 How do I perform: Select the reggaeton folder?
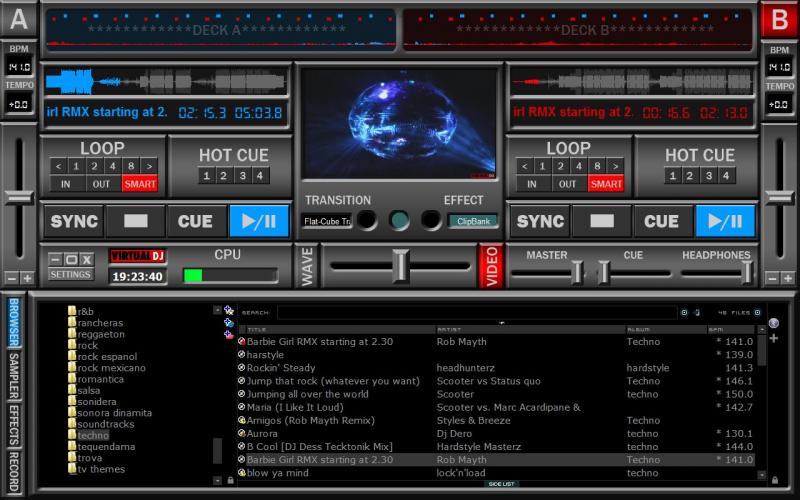(101, 334)
